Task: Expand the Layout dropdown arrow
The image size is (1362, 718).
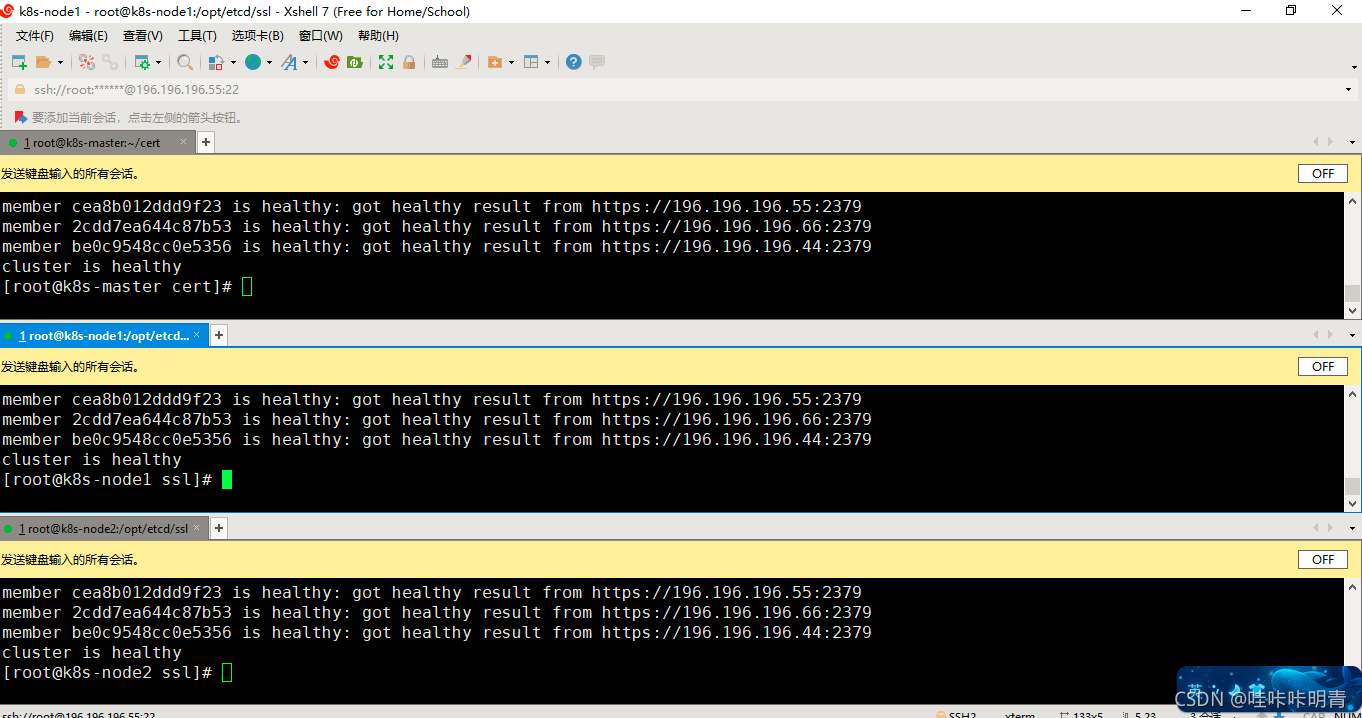Action: 547,62
